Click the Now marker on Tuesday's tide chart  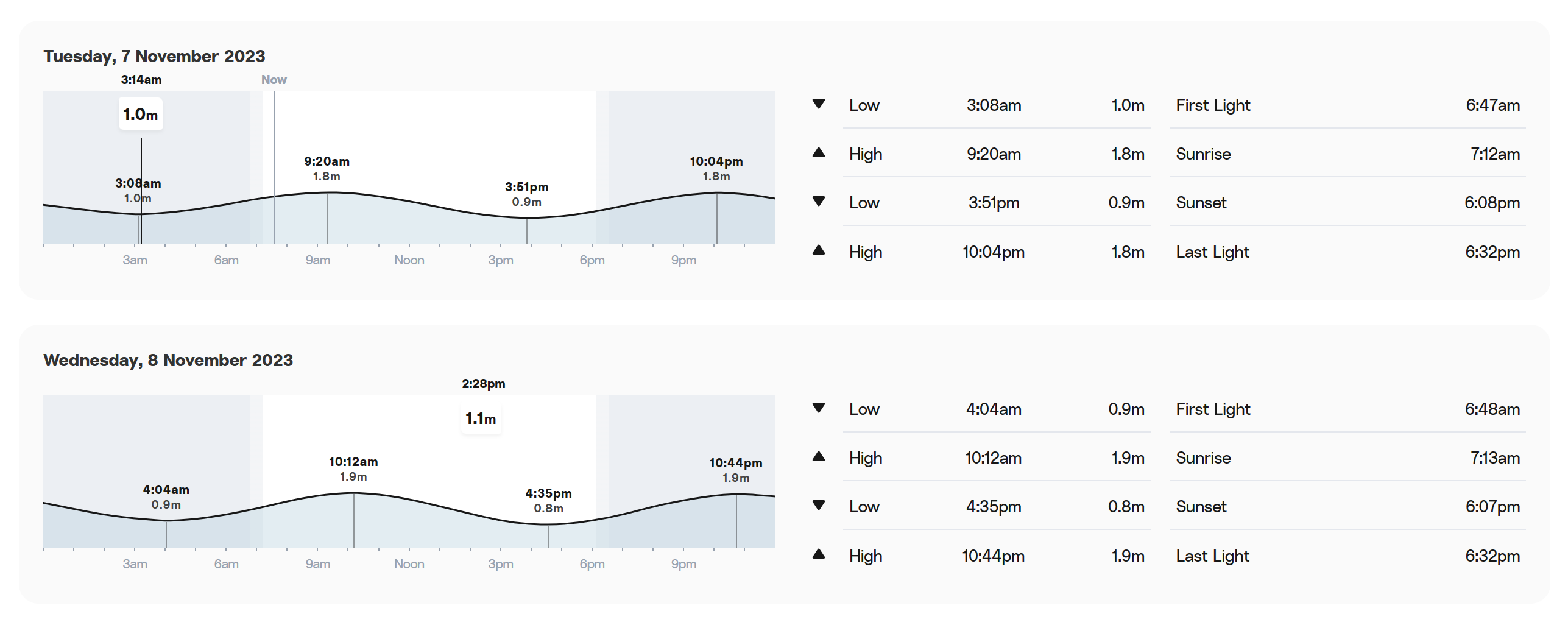tap(274, 80)
